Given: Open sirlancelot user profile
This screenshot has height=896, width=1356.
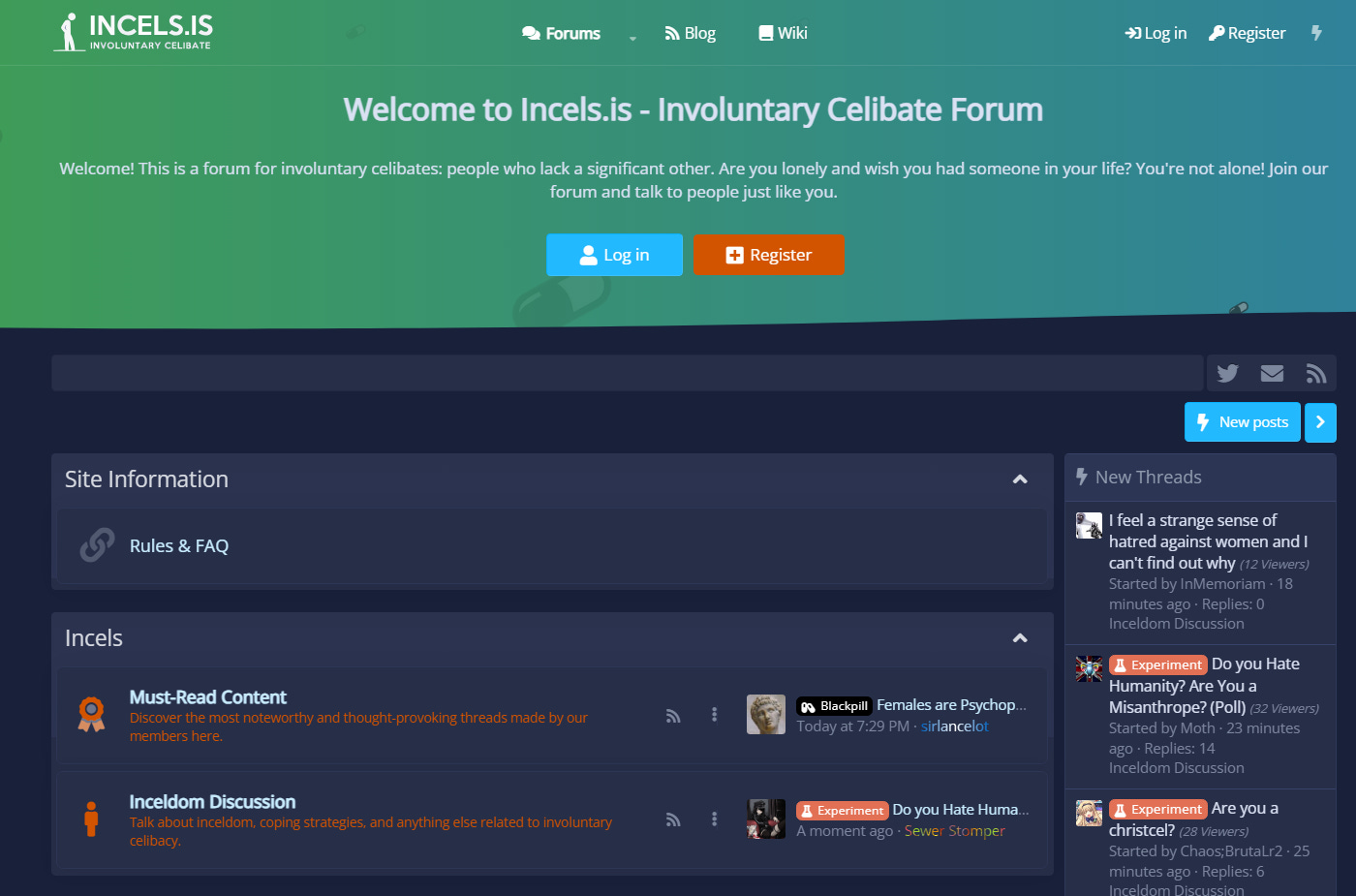Looking at the screenshot, I should click(955, 726).
